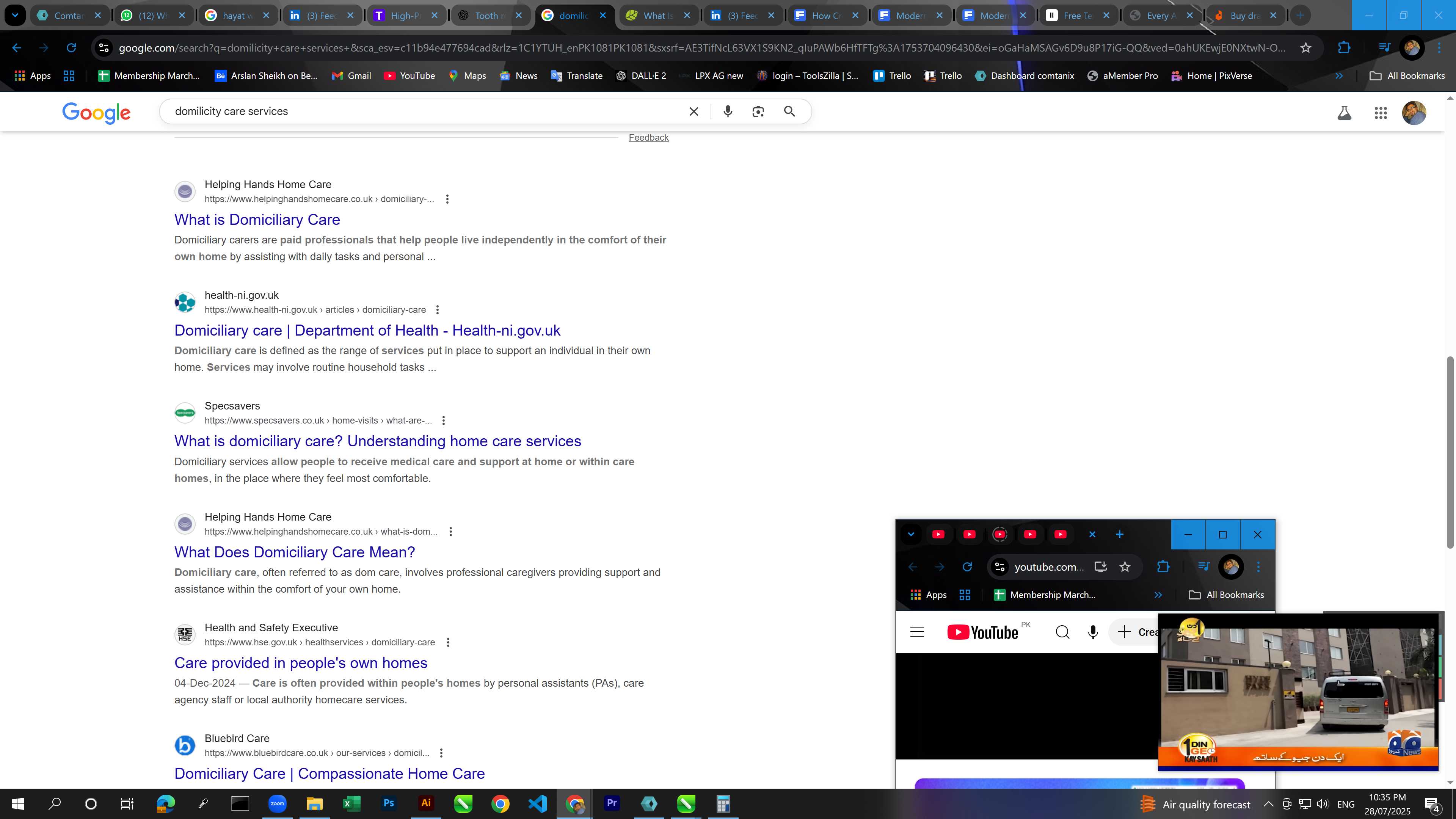
Task: Open Visual Studio Code from taskbar
Action: (x=538, y=804)
